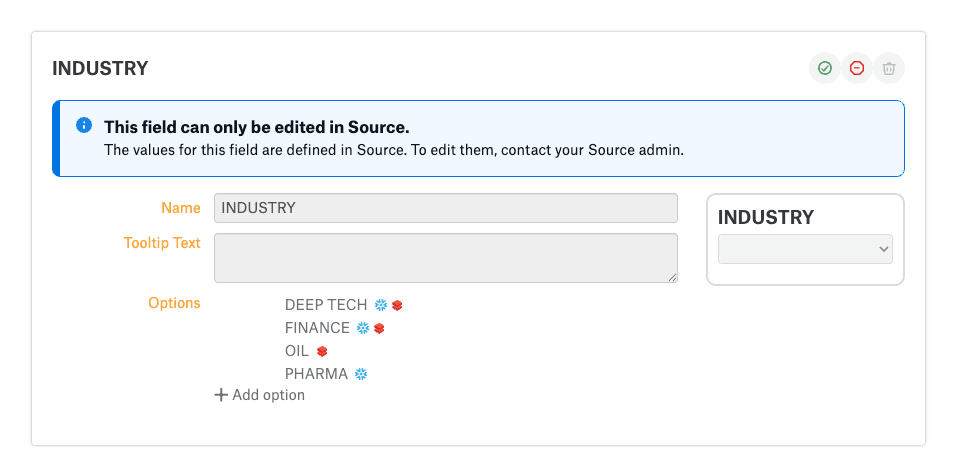Select the DEEP TECH option text

pyautogui.click(x=326, y=305)
